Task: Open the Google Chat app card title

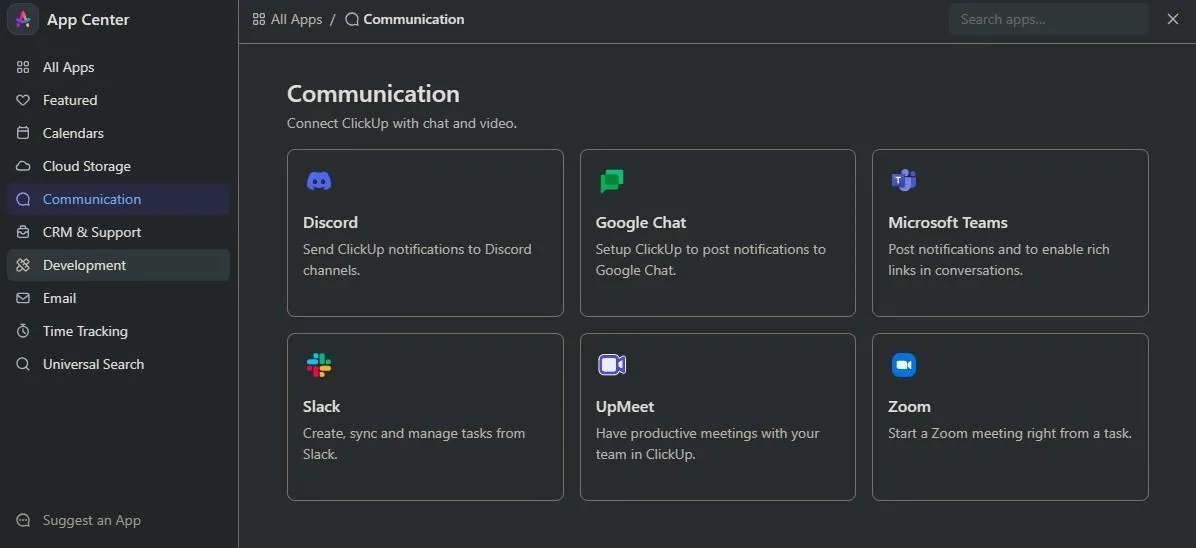Action: pyautogui.click(x=641, y=222)
